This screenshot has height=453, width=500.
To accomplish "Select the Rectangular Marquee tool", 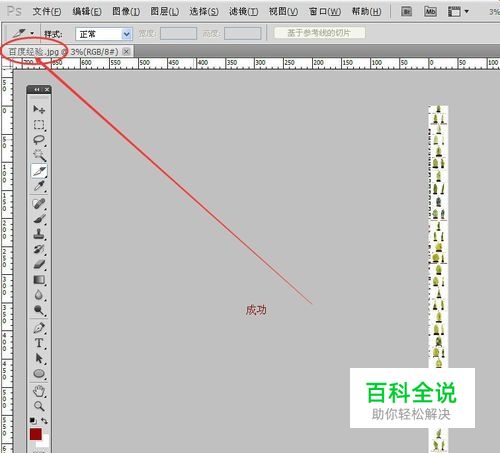I will point(39,125).
